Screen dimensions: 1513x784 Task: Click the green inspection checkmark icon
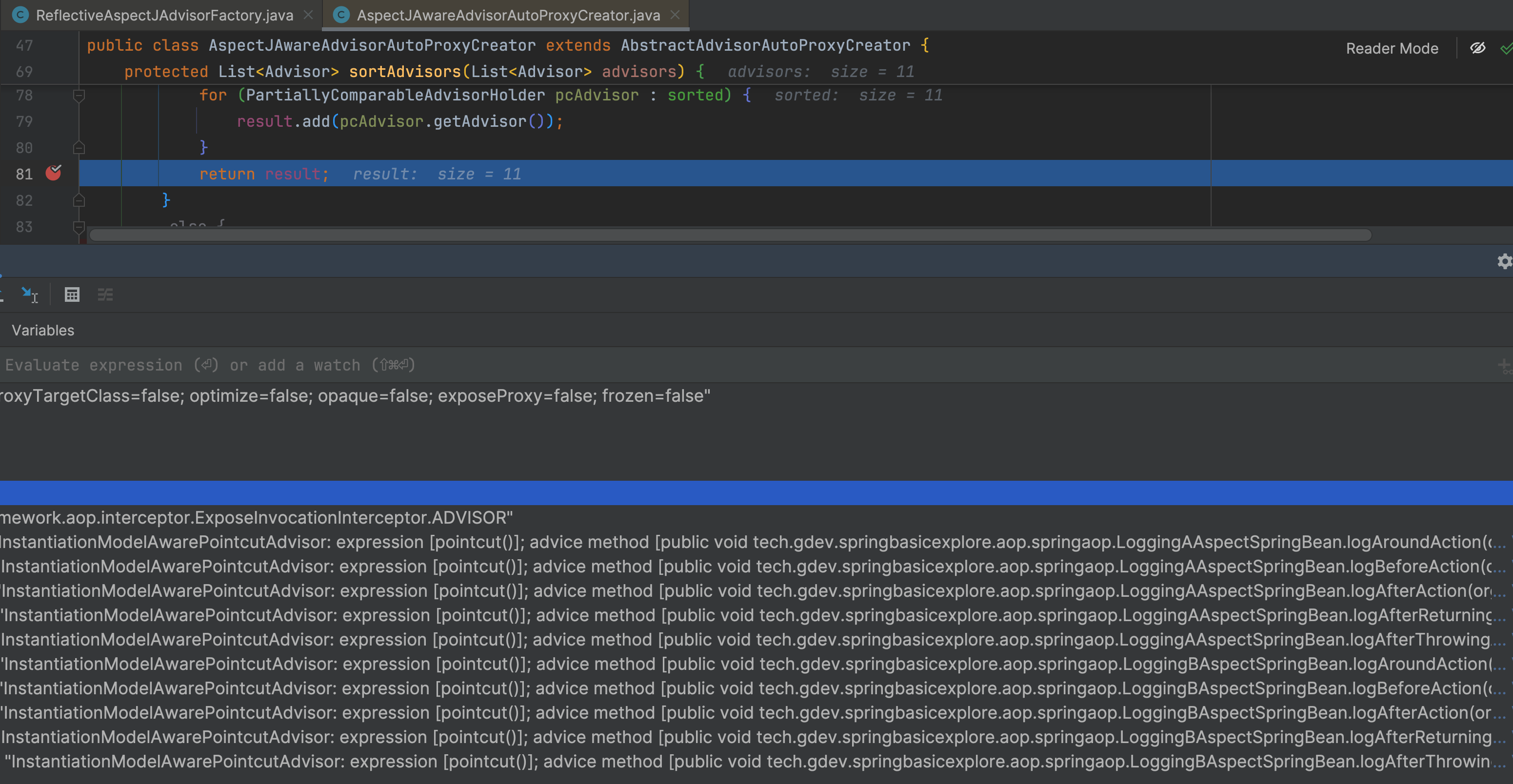1507,48
